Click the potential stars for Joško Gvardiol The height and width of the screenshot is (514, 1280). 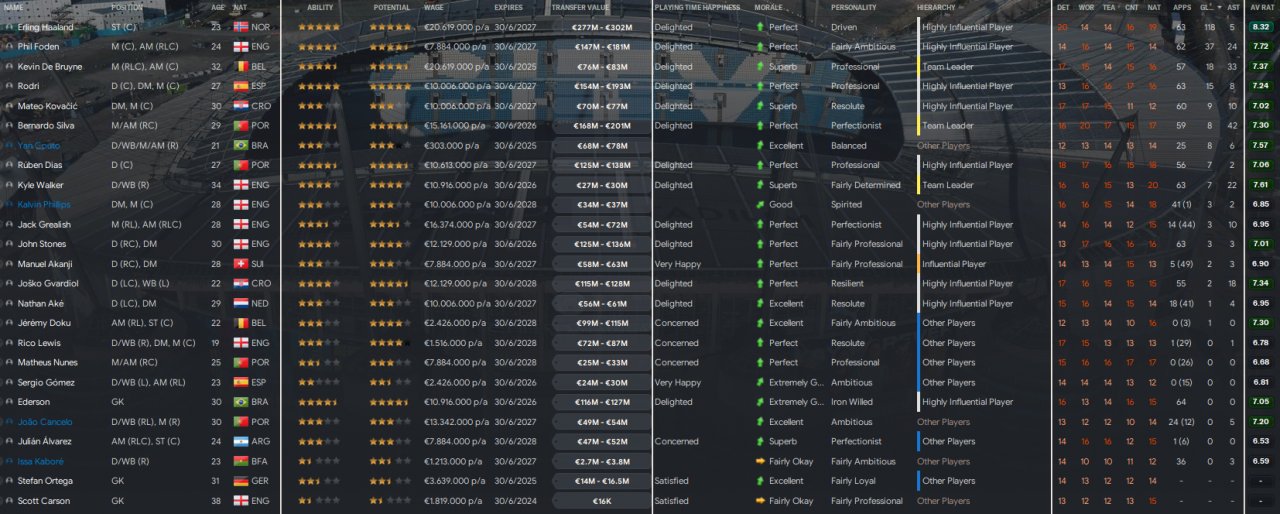[x=388, y=284]
